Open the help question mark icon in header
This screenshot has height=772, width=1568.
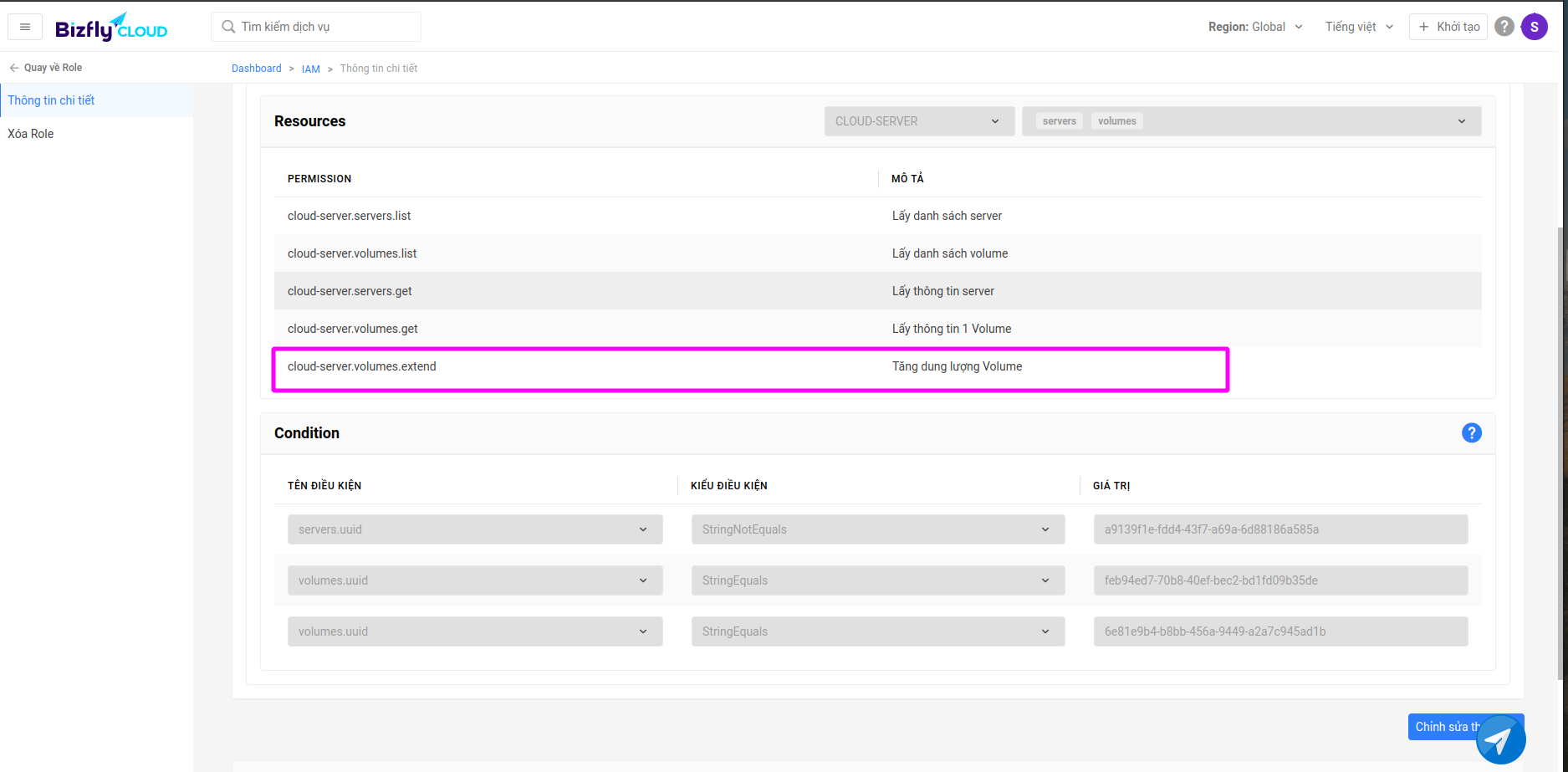[1504, 27]
